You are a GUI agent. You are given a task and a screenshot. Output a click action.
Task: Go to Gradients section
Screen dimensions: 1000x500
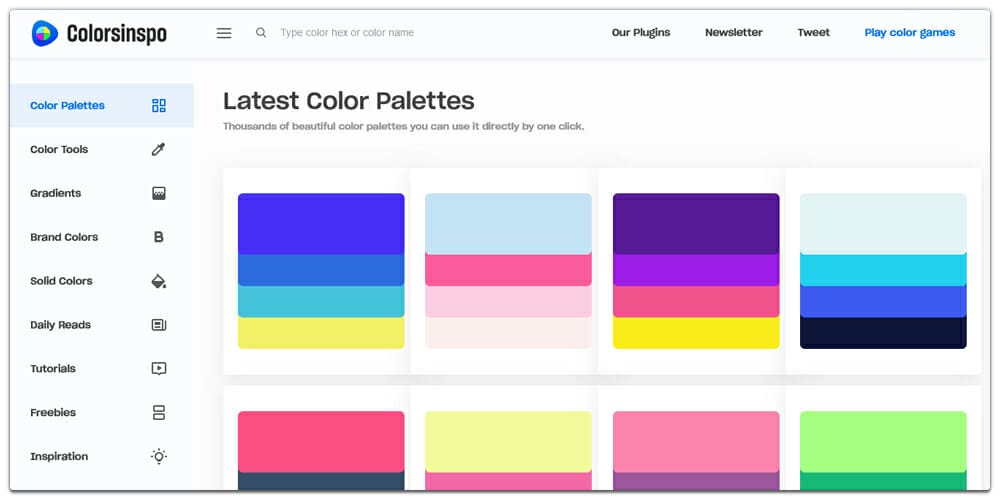(55, 193)
